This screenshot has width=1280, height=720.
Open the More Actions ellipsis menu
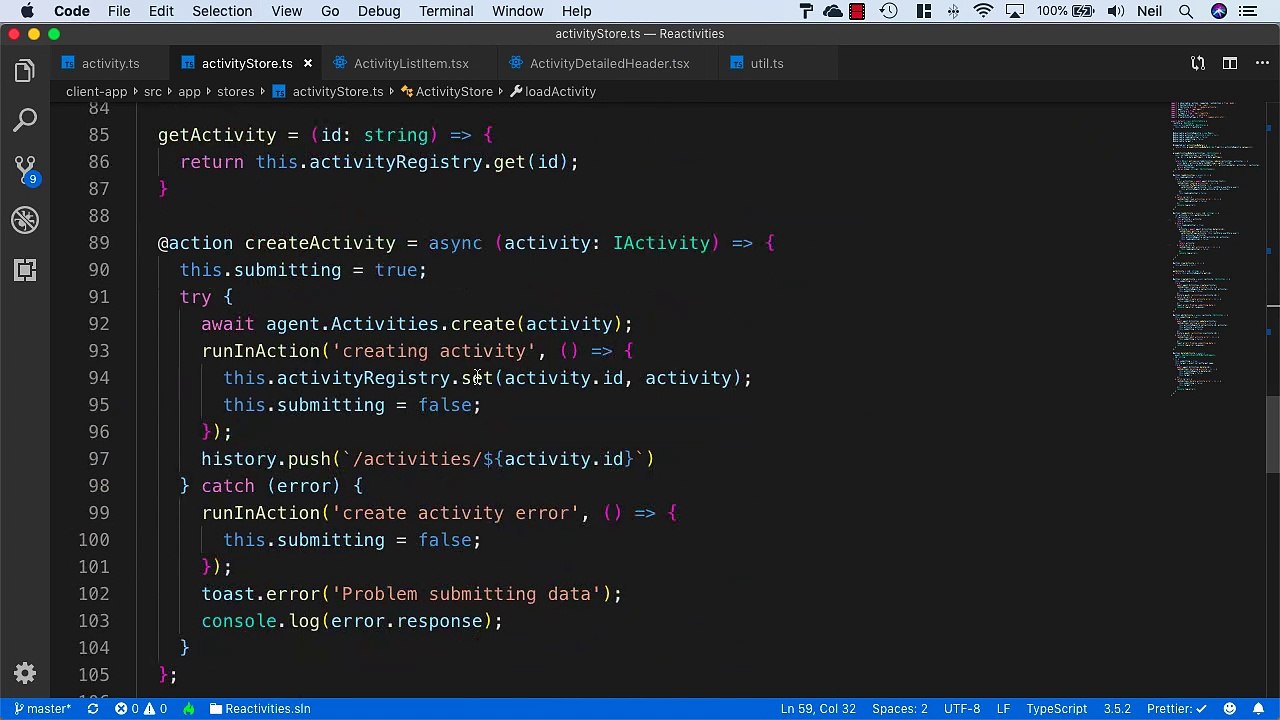pyautogui.click(x=1260, y=63)
